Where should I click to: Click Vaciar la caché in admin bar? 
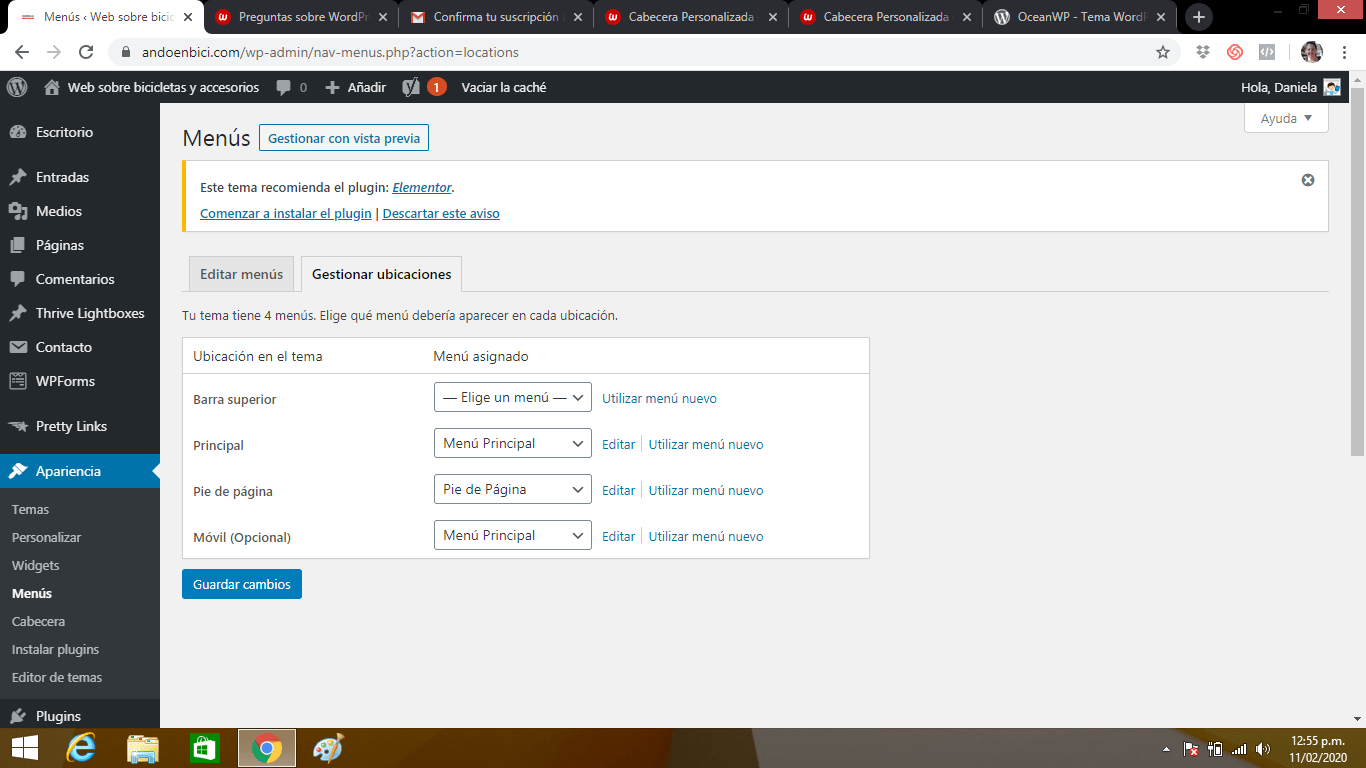coord(504,87)
